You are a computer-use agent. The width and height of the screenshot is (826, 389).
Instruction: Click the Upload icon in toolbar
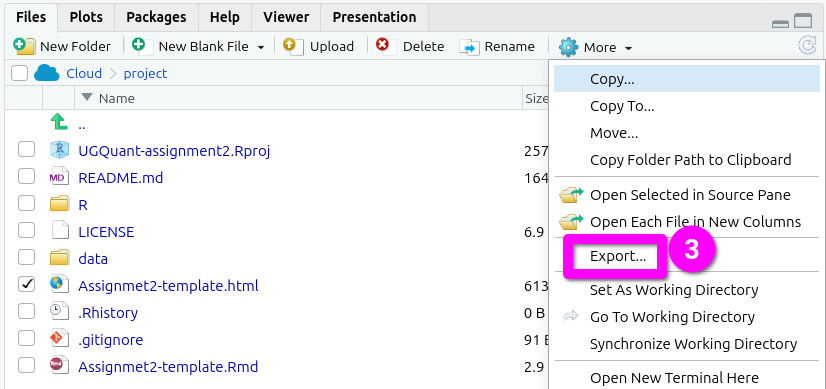click(293, 46)
